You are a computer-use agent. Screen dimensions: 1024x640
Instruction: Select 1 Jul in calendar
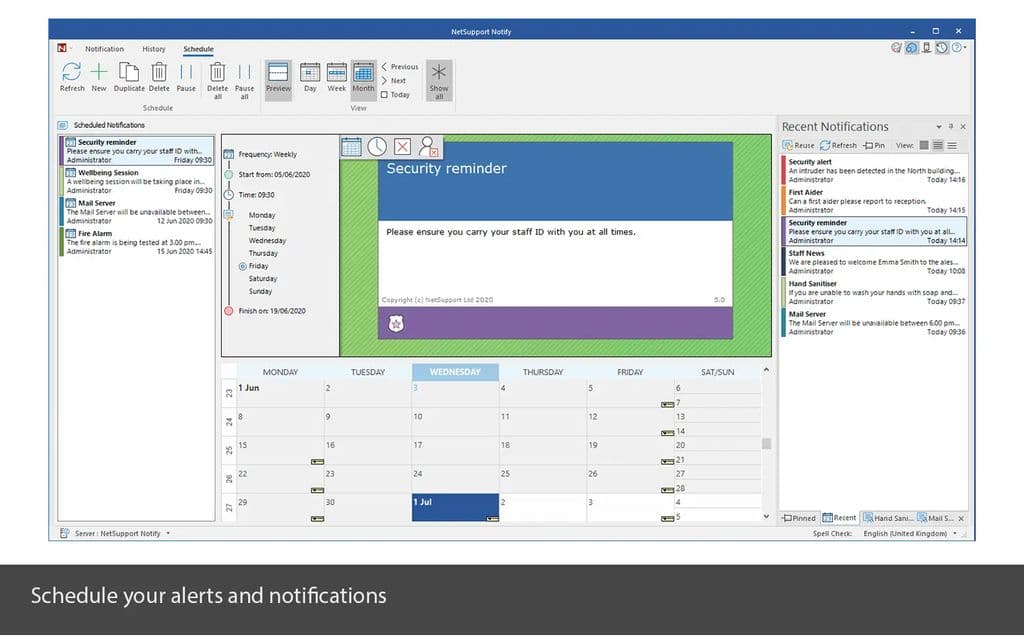455,507
